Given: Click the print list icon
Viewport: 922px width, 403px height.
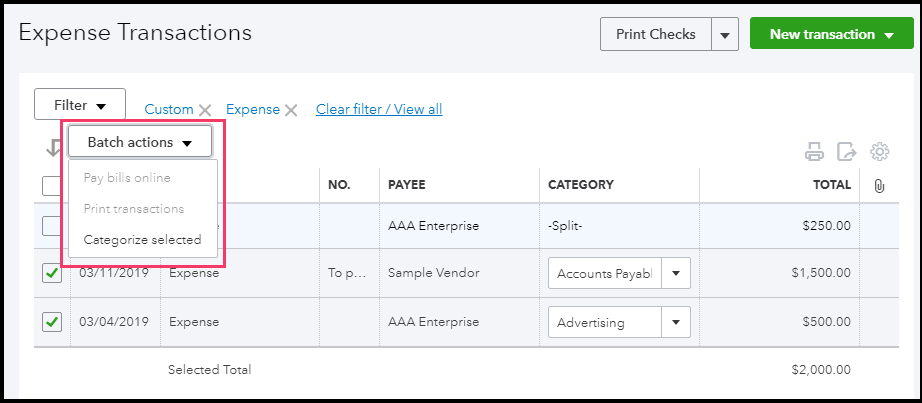Looking at the screenshot, I should [815, 152].
